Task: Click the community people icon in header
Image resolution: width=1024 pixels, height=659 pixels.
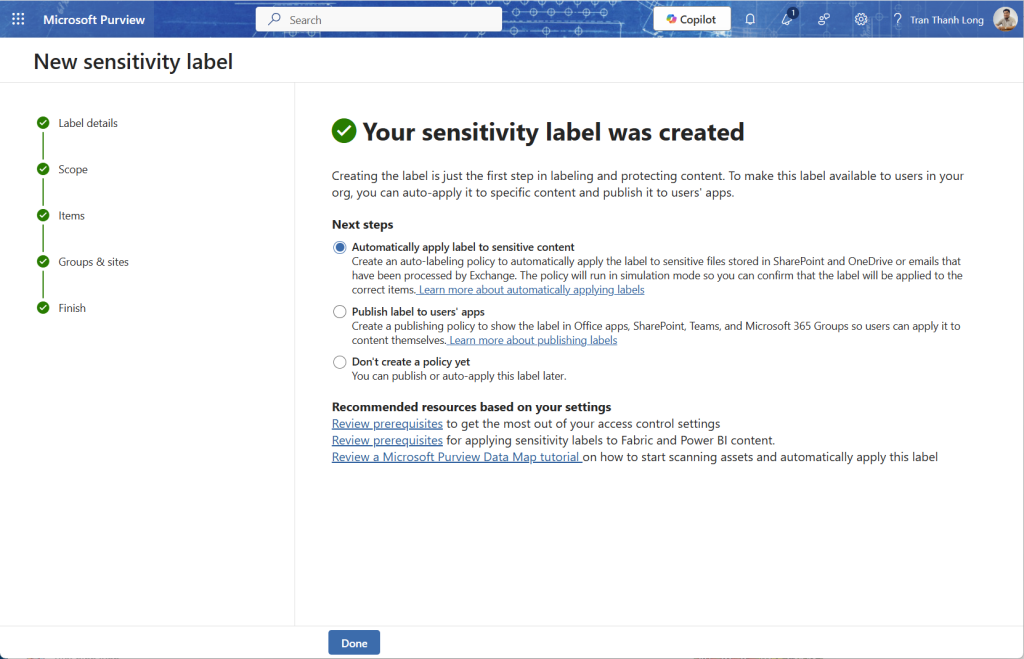Action: (x=824, y=19)
